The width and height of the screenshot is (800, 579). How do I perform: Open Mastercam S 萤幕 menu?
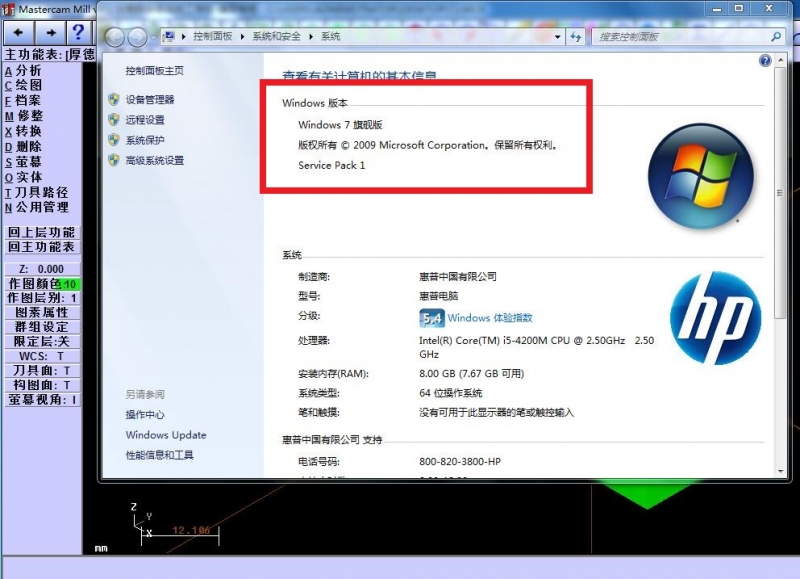click(22, 162)
